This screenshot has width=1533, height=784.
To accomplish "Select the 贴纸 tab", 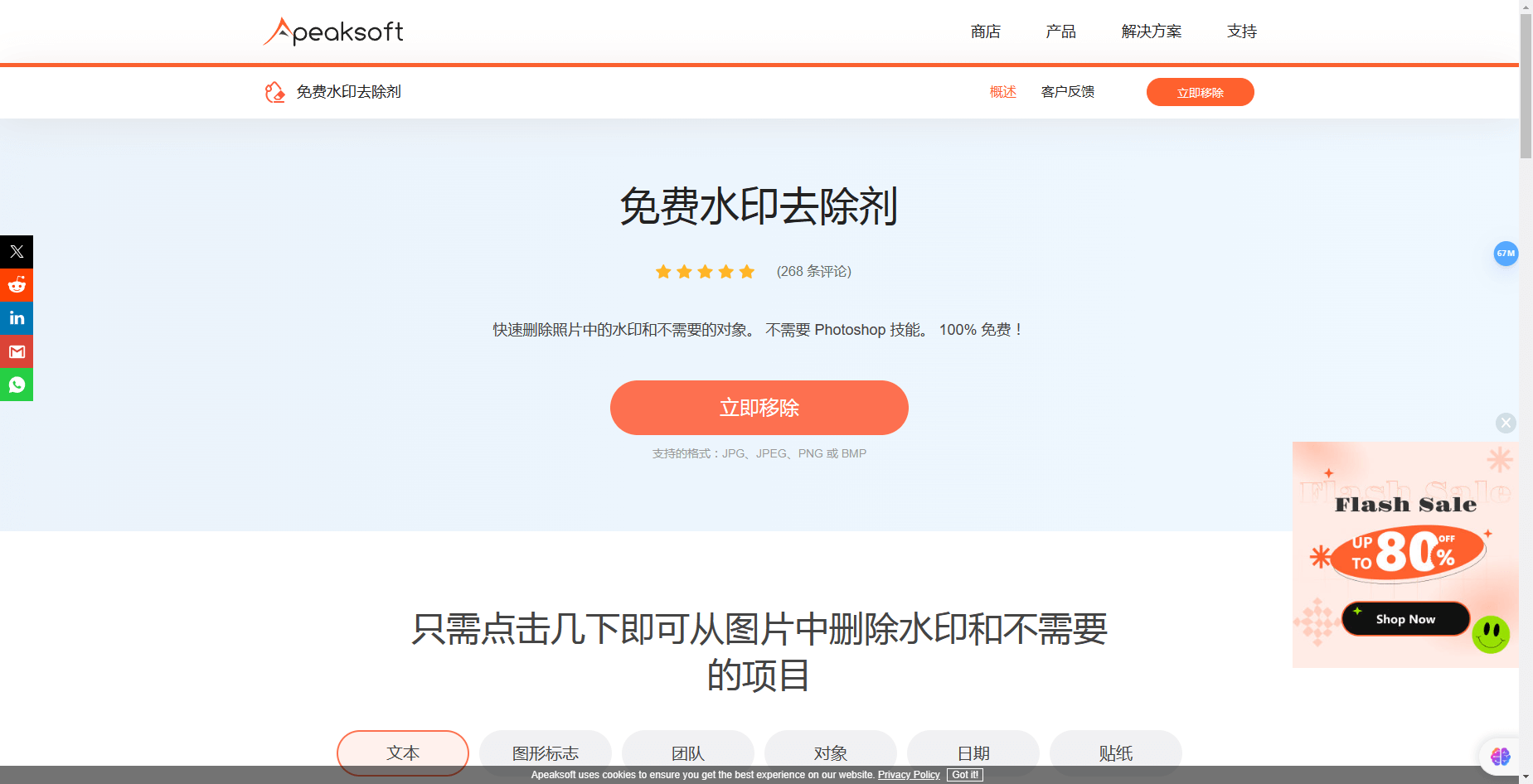I will [1116, 753].
